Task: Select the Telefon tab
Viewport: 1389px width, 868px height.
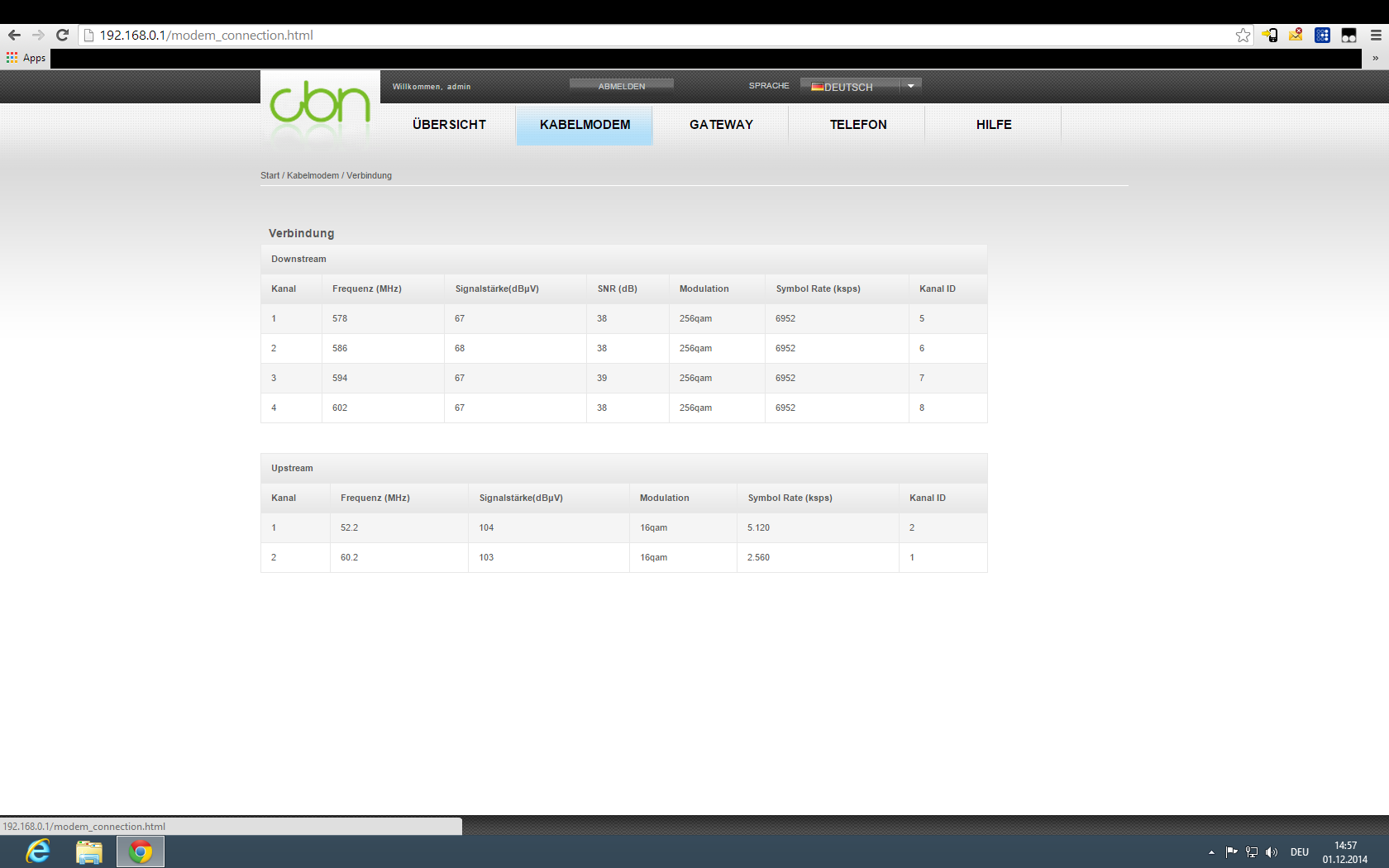Action: [x=857, y=125]
